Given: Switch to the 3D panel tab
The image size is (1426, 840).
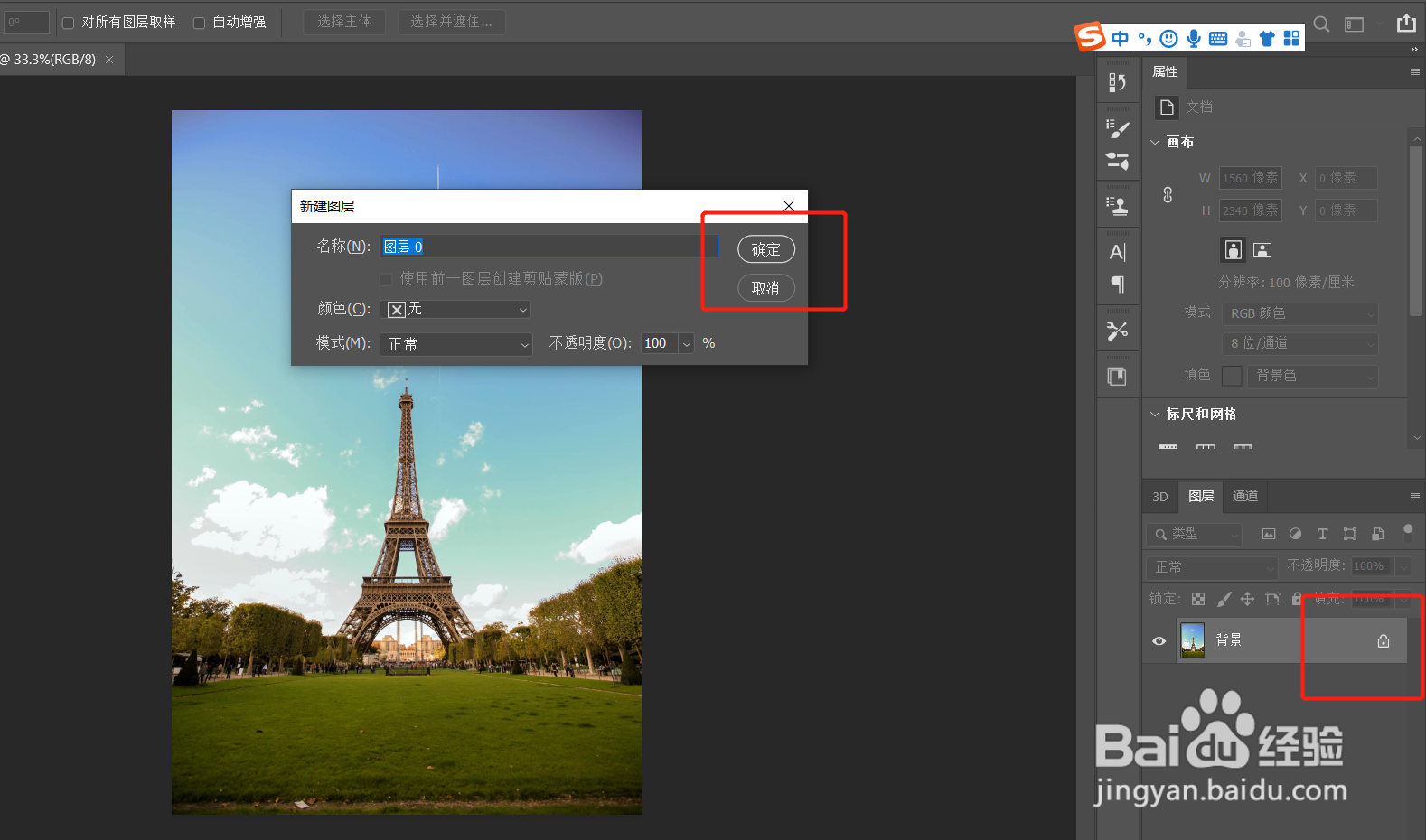Looking at the screenshot, I should [x=1160, y=497].
